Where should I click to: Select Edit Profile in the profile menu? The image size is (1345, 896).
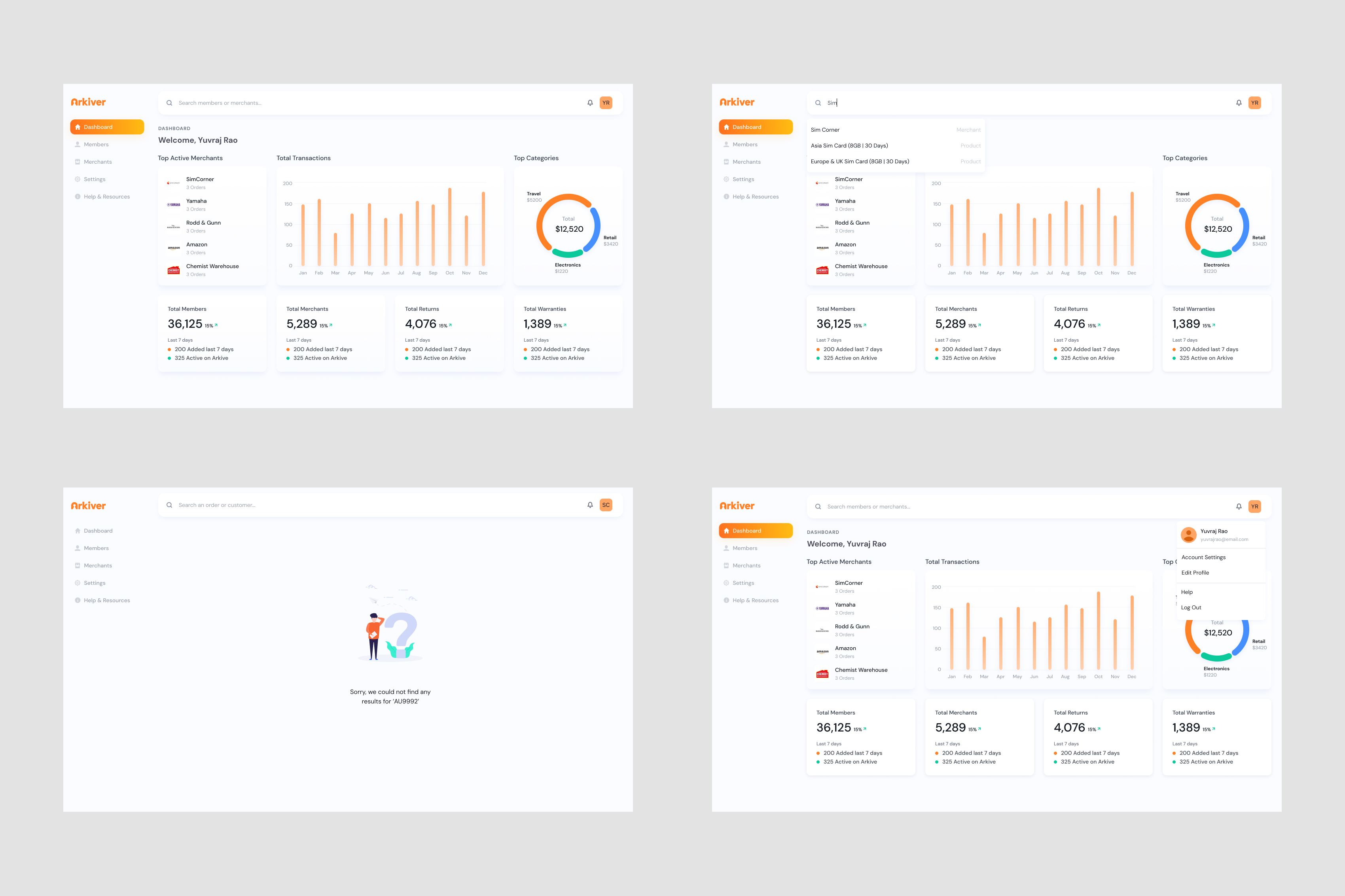[x=1195, y=573]
